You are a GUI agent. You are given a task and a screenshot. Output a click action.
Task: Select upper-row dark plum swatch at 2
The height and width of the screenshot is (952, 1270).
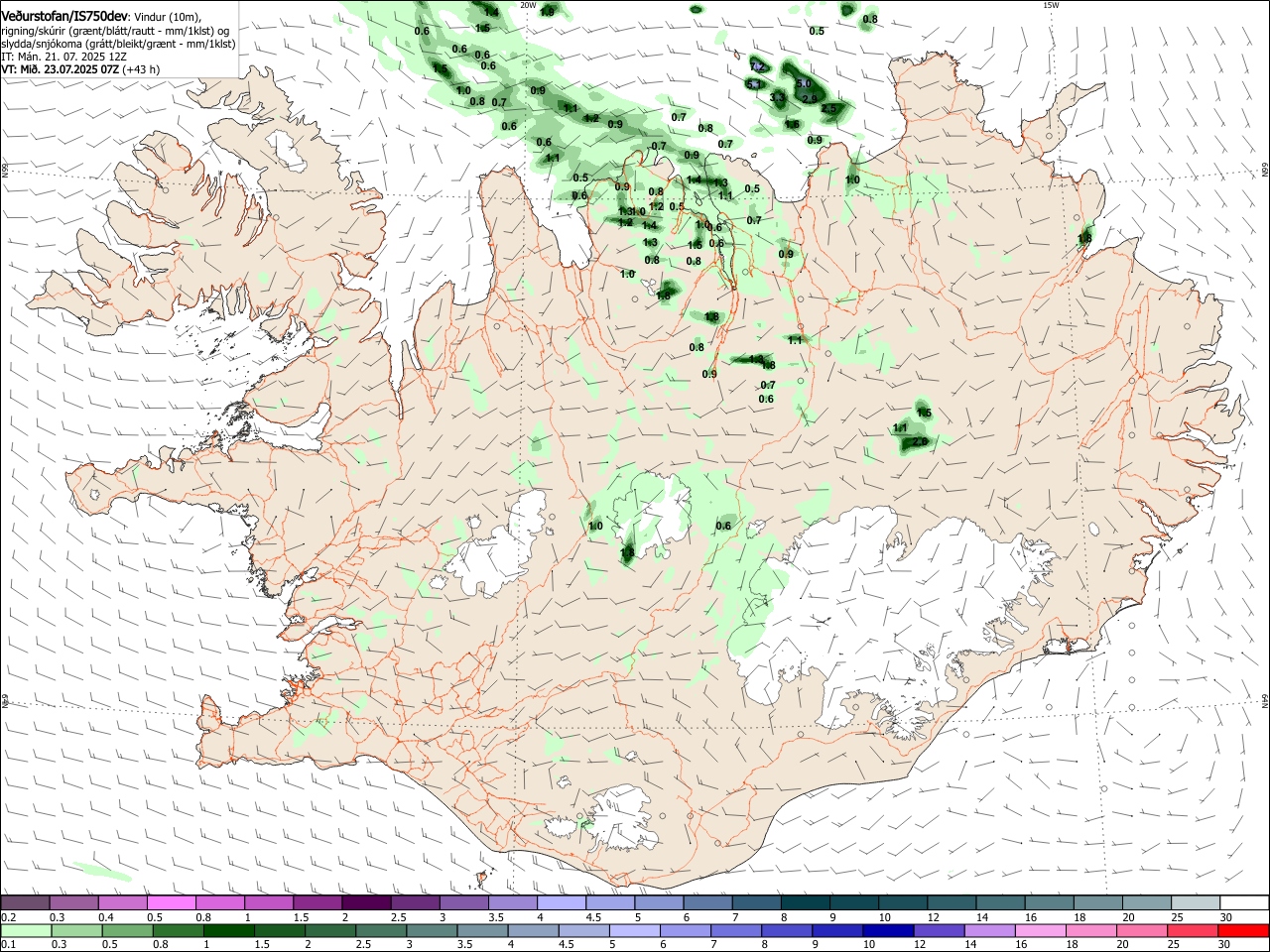(x=367, y=903)
